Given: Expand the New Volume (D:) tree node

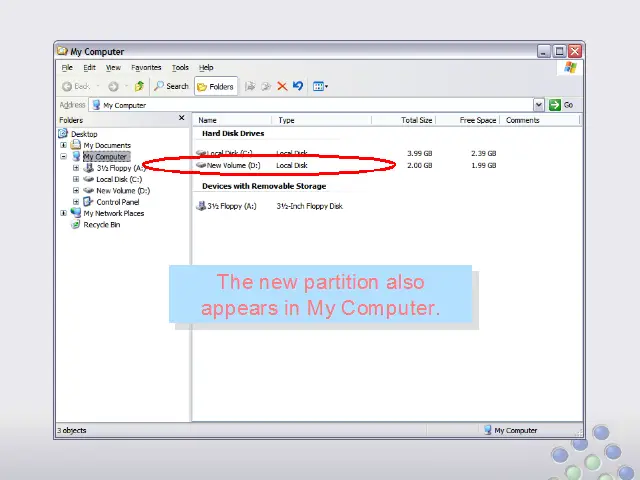Looking at the screenshot, I should click(76, 190).
